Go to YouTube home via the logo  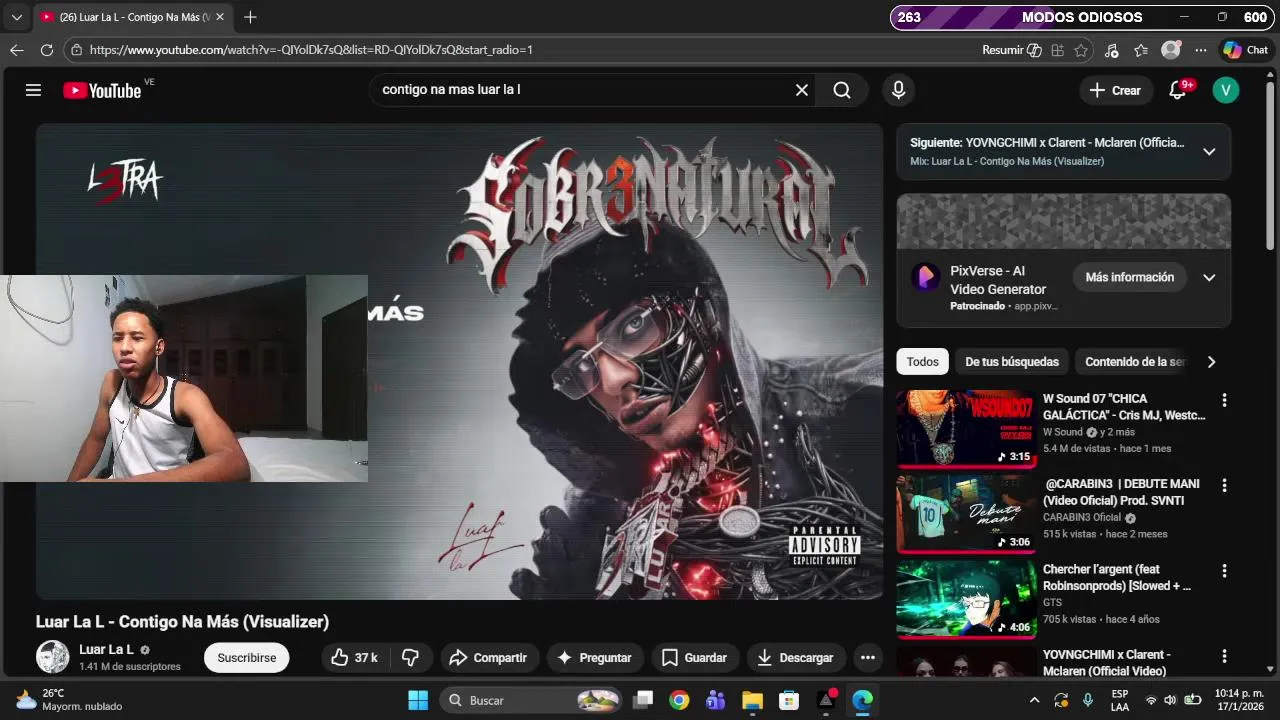click(x=102, y=90)
